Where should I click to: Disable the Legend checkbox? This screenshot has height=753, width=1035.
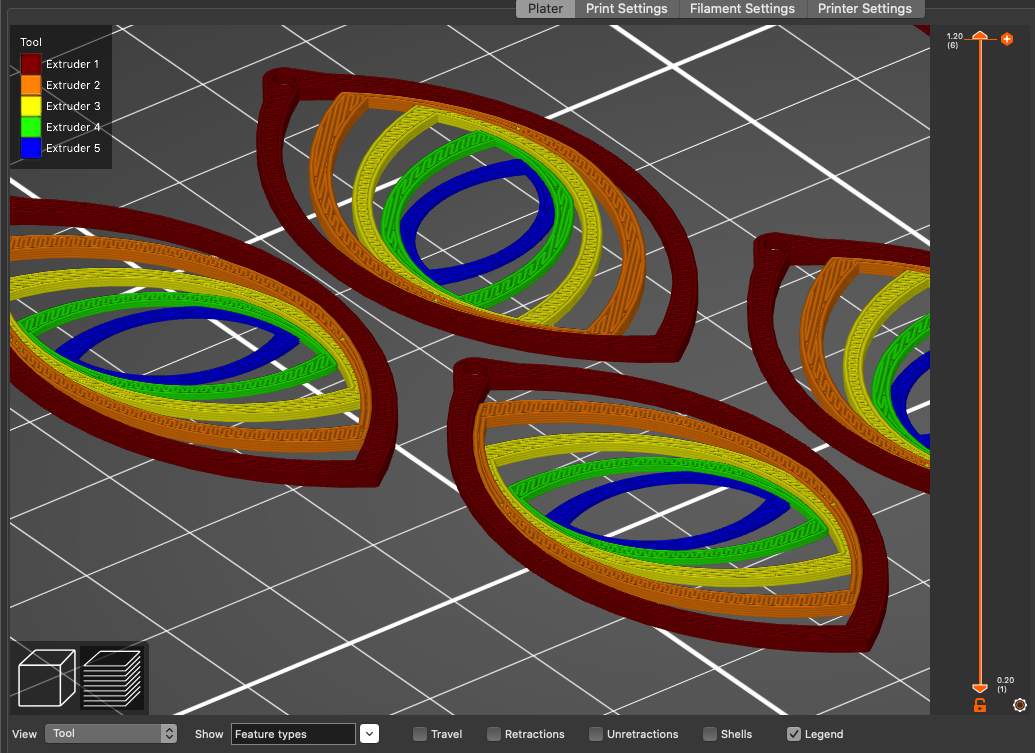793,733
